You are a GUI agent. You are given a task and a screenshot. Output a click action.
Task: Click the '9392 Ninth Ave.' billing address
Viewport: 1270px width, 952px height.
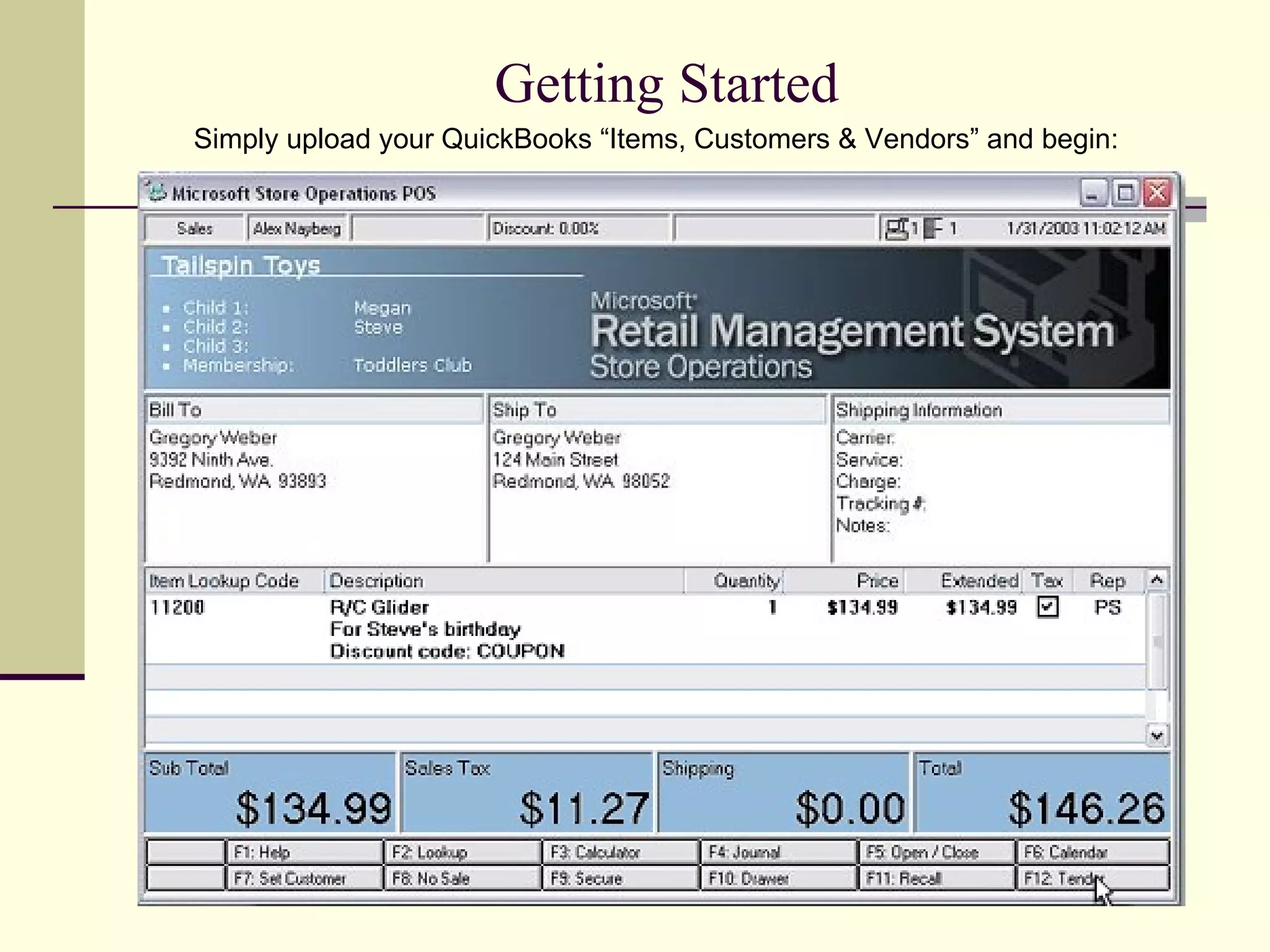coord(211,459)
